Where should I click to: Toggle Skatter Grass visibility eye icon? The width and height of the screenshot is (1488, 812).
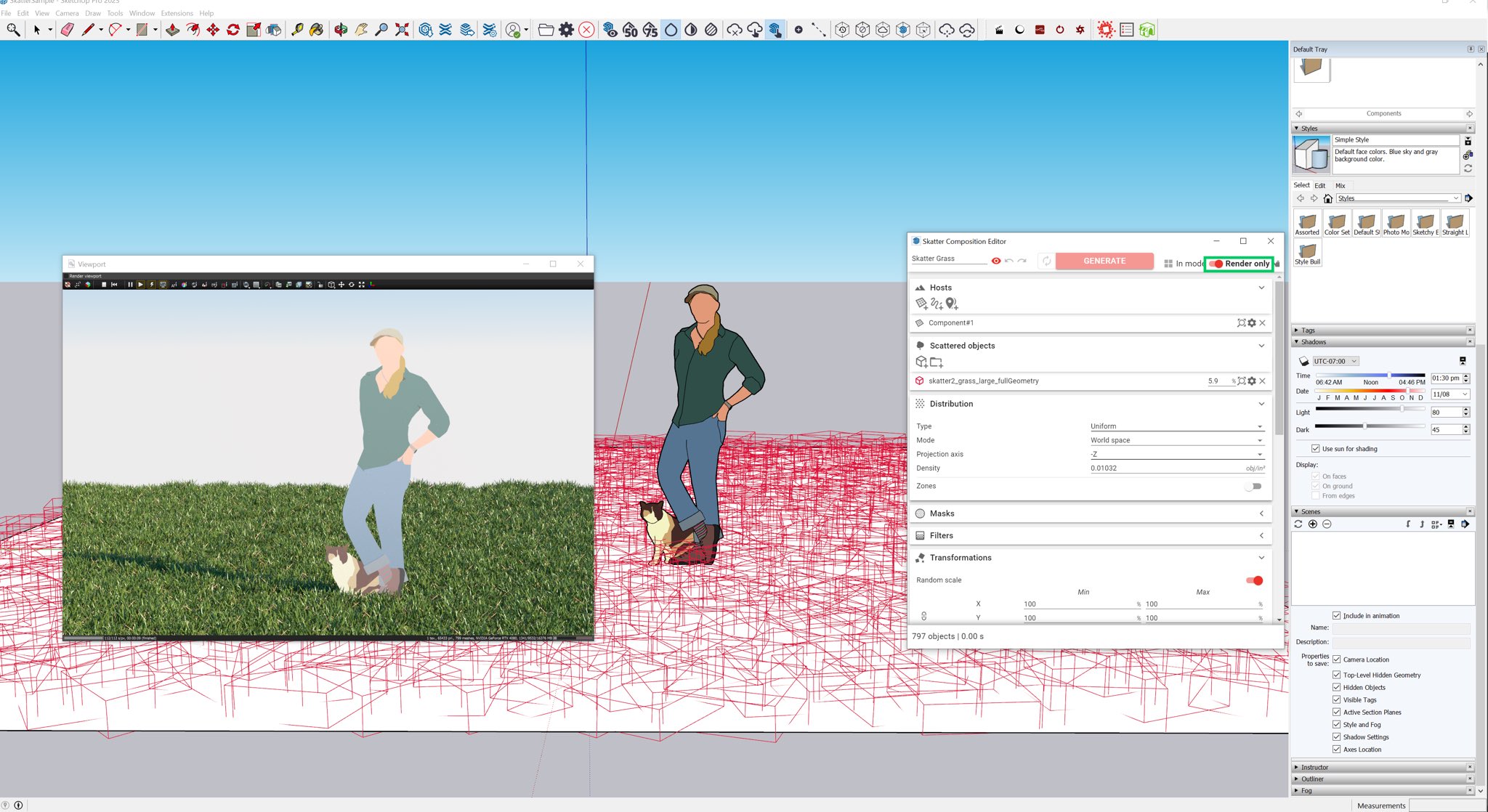pyautogui.click(x=996, y=261)
